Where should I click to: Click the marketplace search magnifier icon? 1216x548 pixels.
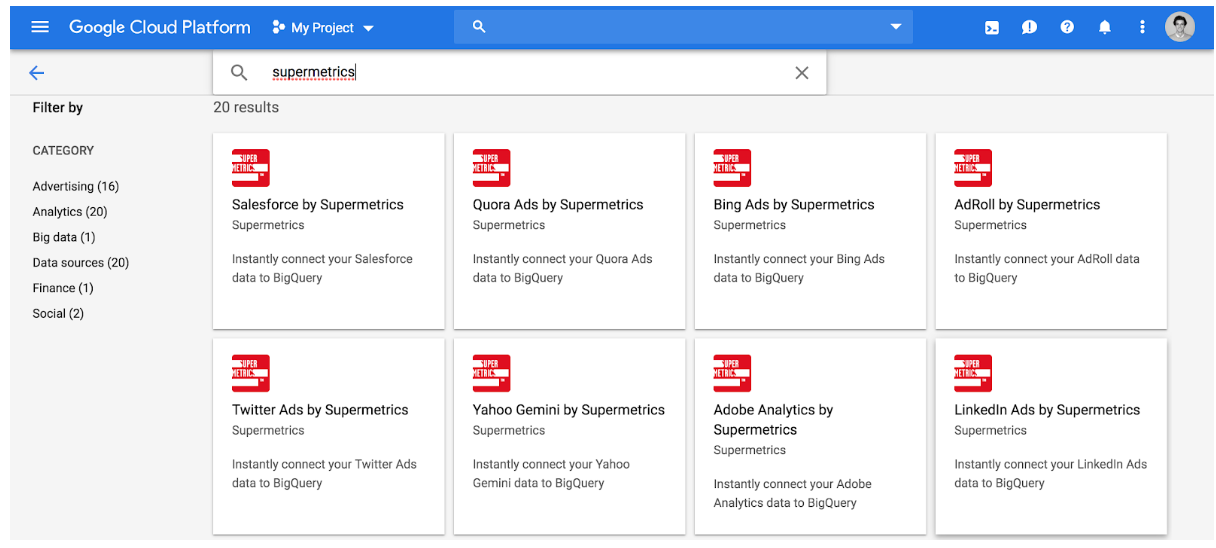[x=239, y=73]
